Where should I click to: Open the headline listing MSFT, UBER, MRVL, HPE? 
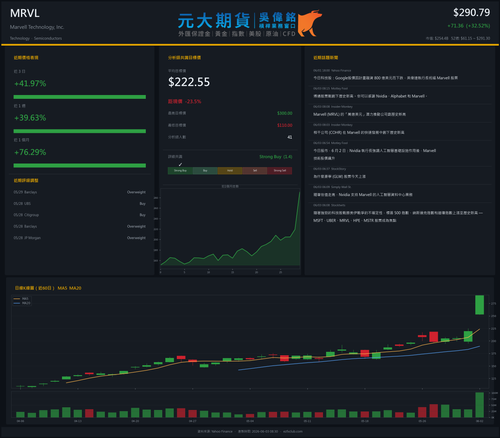[398, 216]
